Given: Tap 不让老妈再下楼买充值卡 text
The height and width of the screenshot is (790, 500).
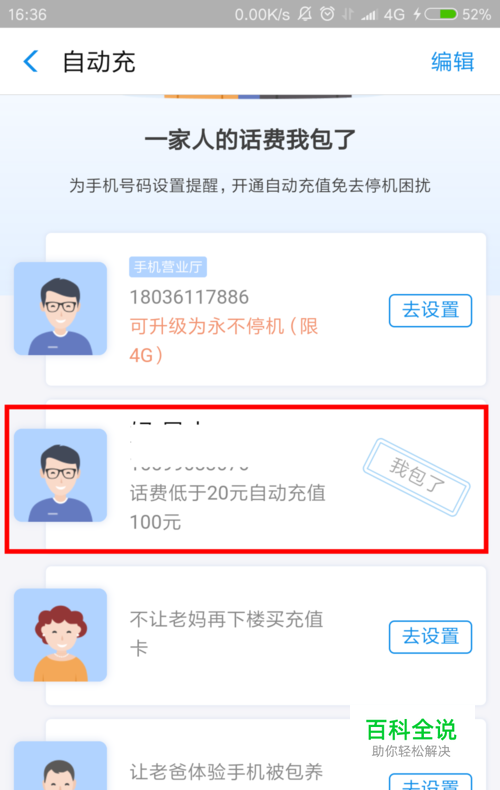Looking at the screenshot, I should 226,633.
